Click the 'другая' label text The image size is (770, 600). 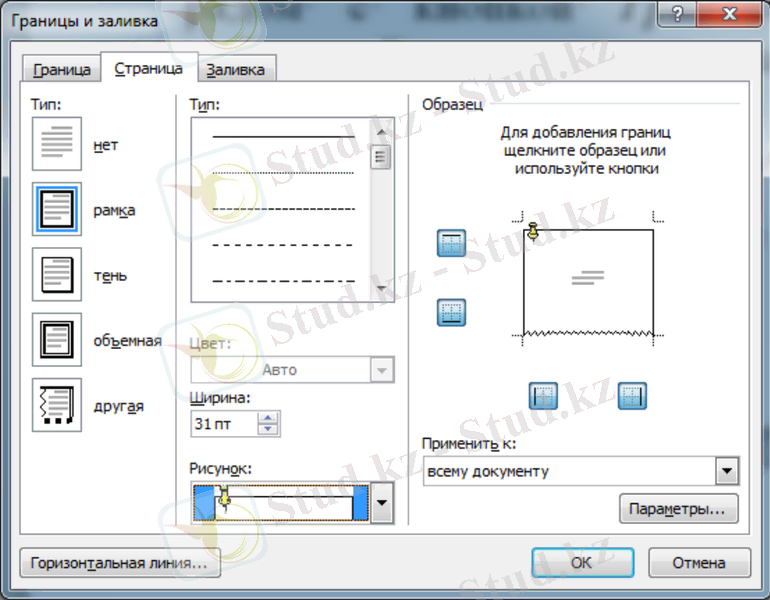point(119,407)
